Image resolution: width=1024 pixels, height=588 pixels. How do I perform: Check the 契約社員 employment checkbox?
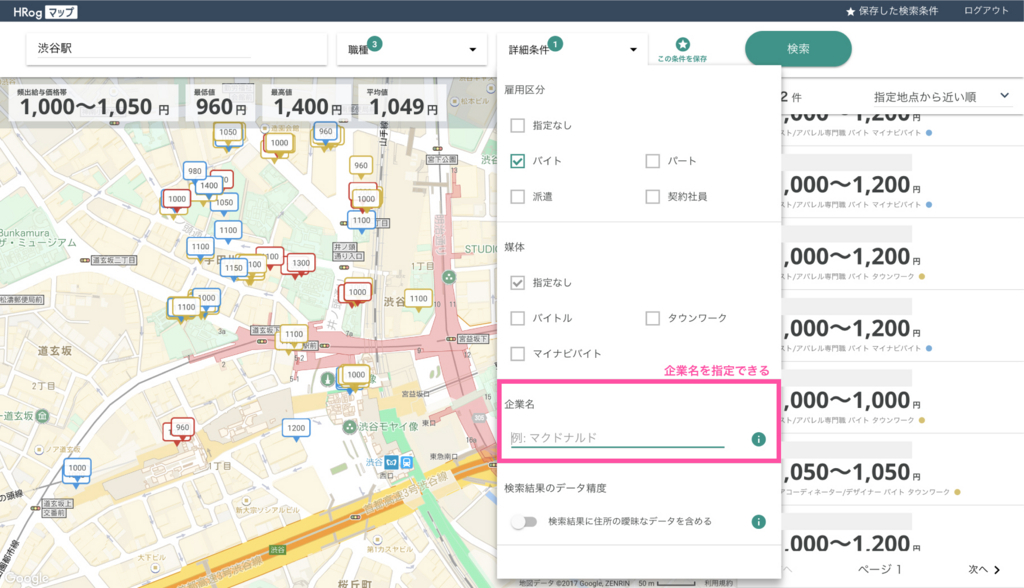[x=652, y=197]
